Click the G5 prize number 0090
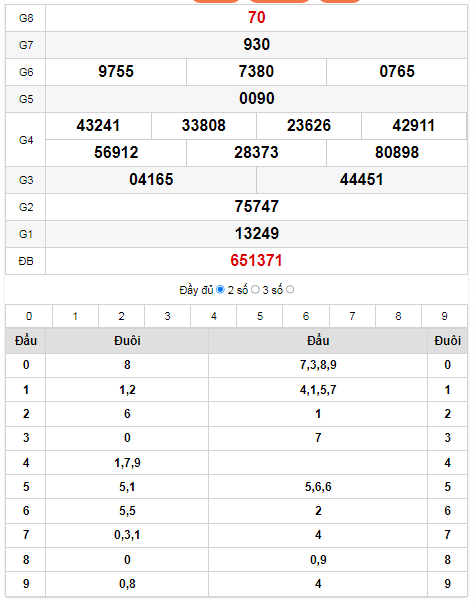 click(257, 98)
